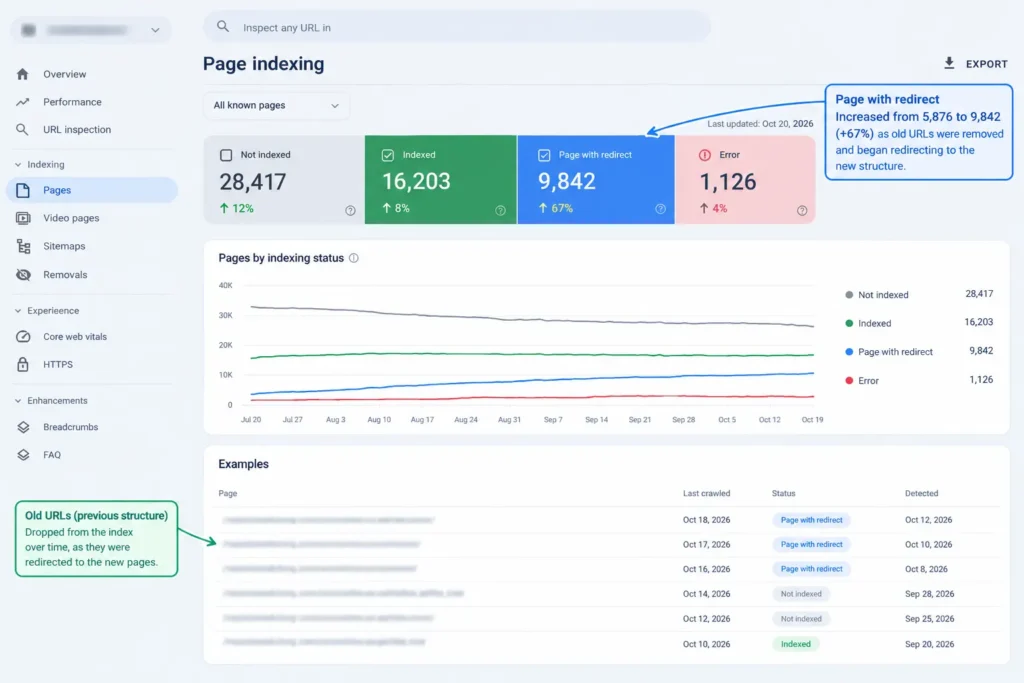Click the green Indexed legend dot
The height and width of the screenshot is (683, 1024).
pyautogui.click(x=849, y=323)
